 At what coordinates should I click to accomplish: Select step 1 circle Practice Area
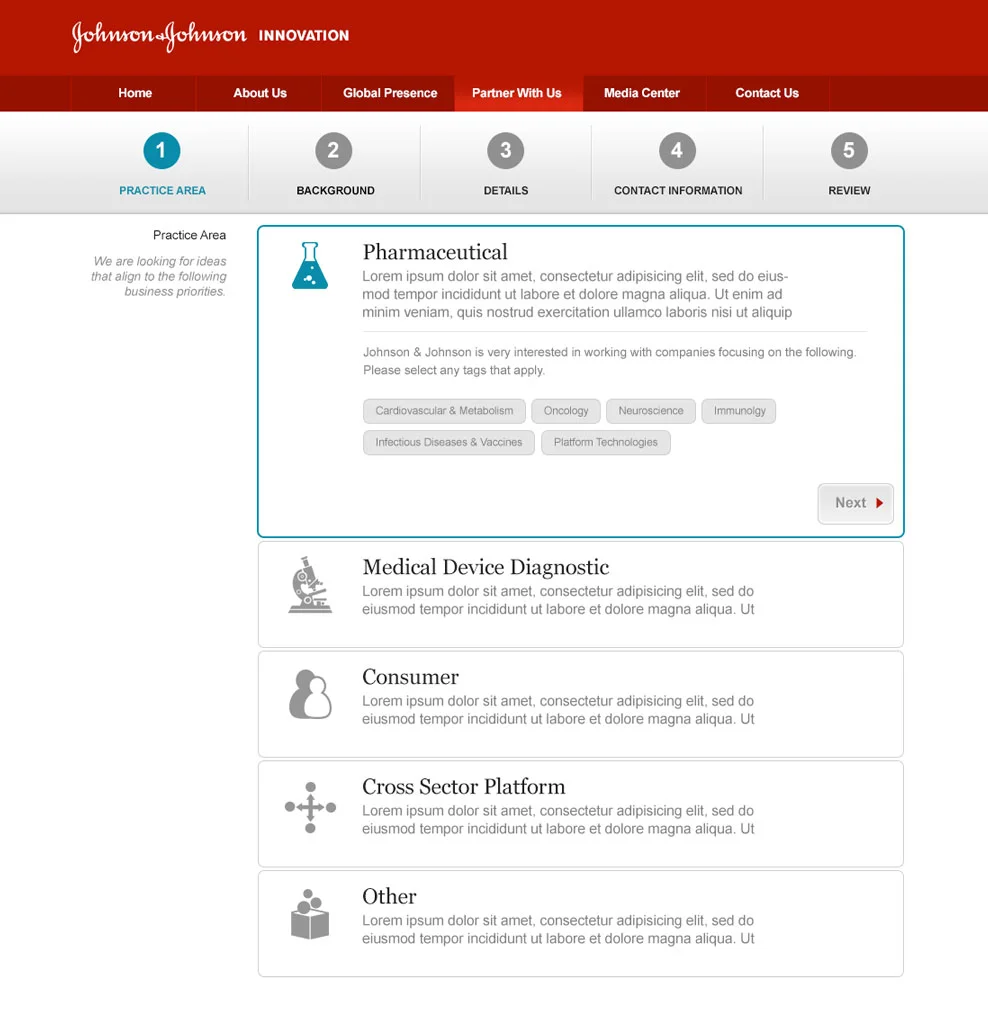(162, 151)
